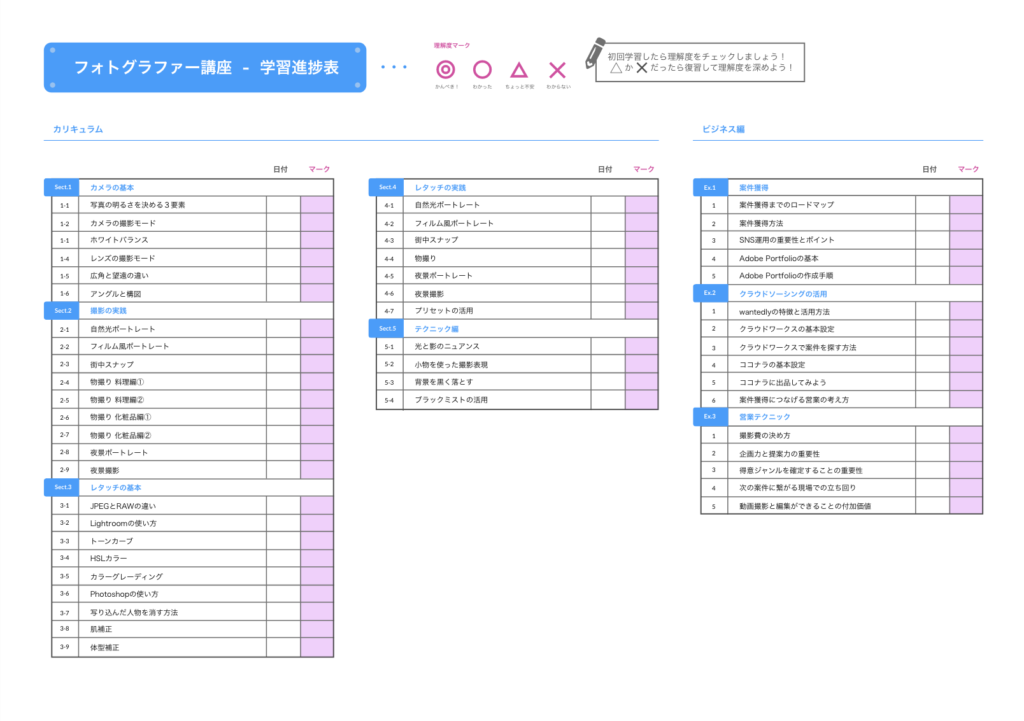
Task: Select the カリキュラム section heading
Action: click(78, 129)
